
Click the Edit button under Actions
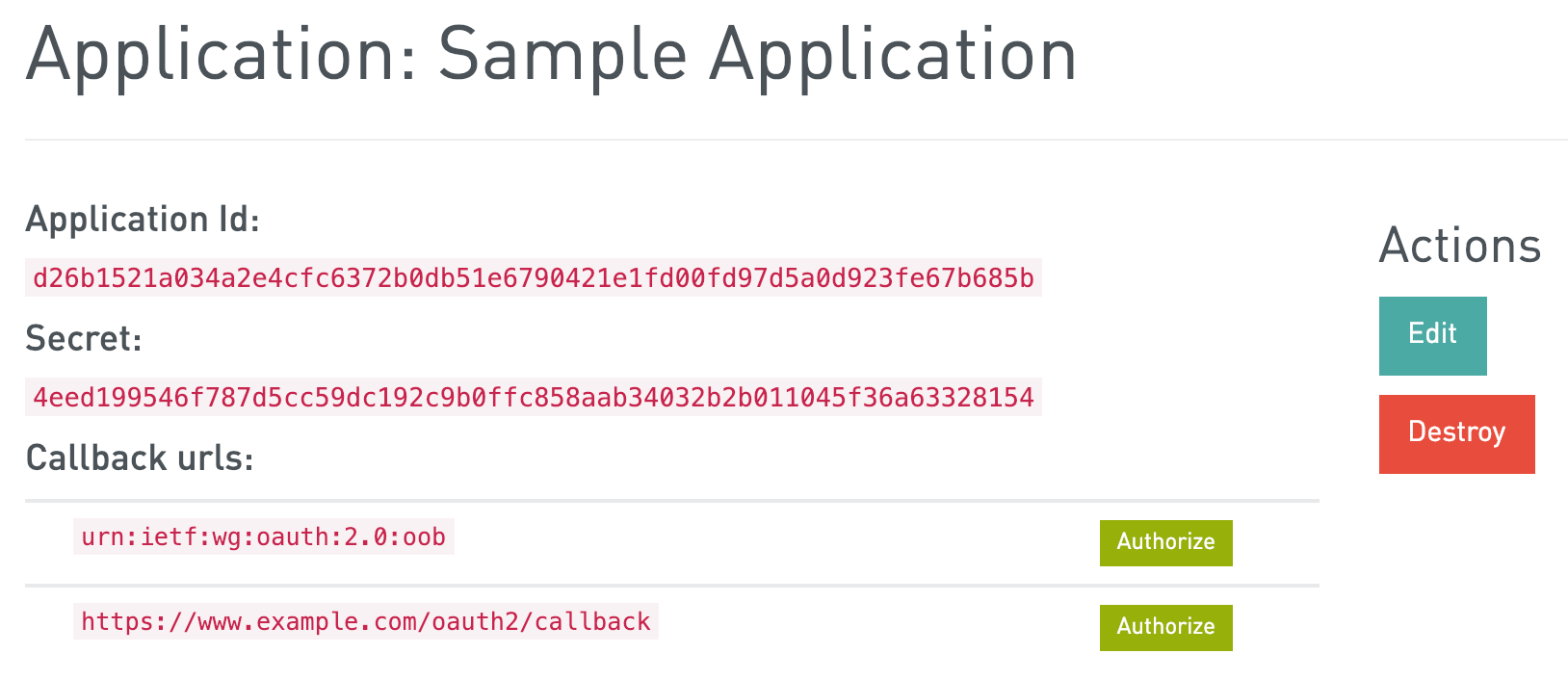click(x=1431, y=334)
